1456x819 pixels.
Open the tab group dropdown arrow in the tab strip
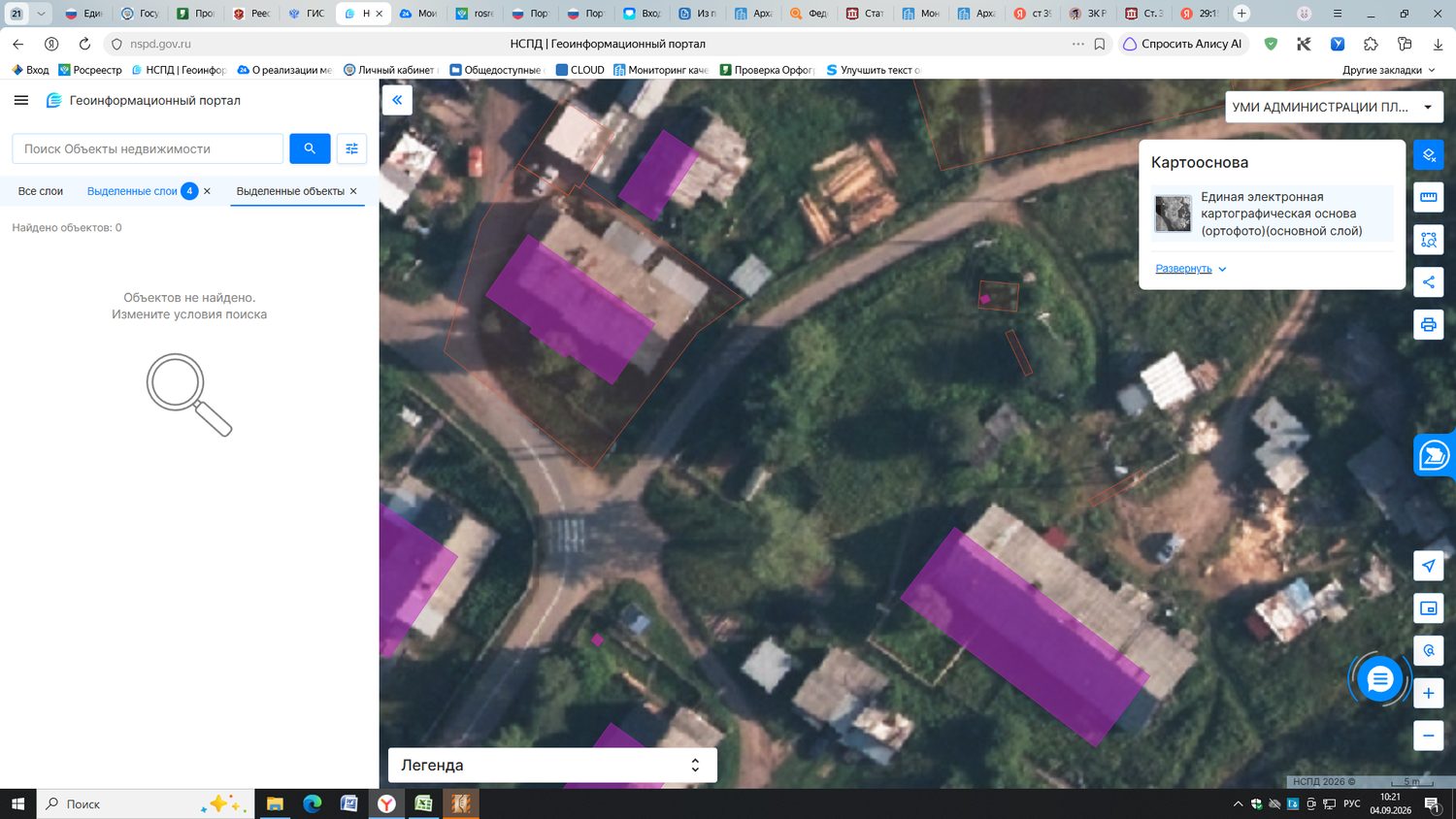click(x=41, y=14)
